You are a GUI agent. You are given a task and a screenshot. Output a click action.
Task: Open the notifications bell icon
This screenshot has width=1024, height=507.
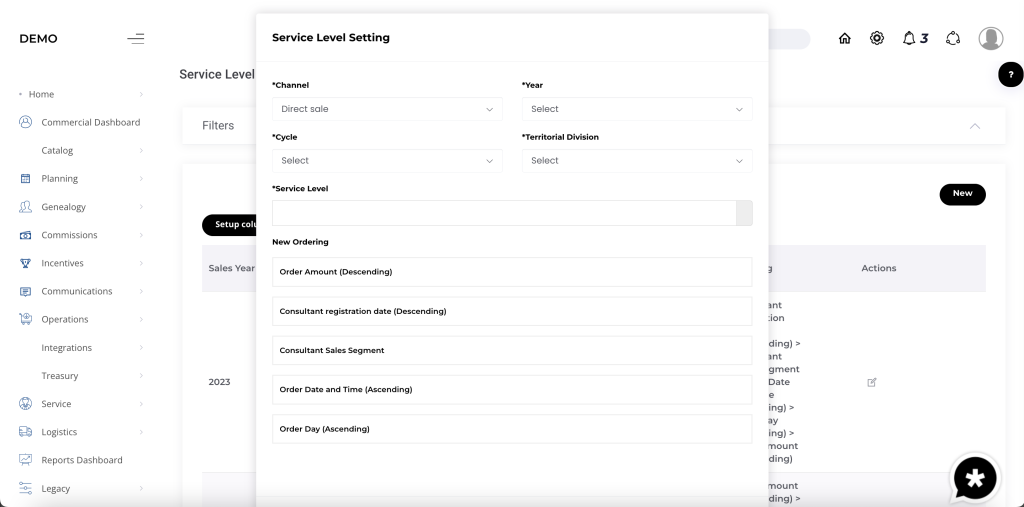click(x=909, y=39)
